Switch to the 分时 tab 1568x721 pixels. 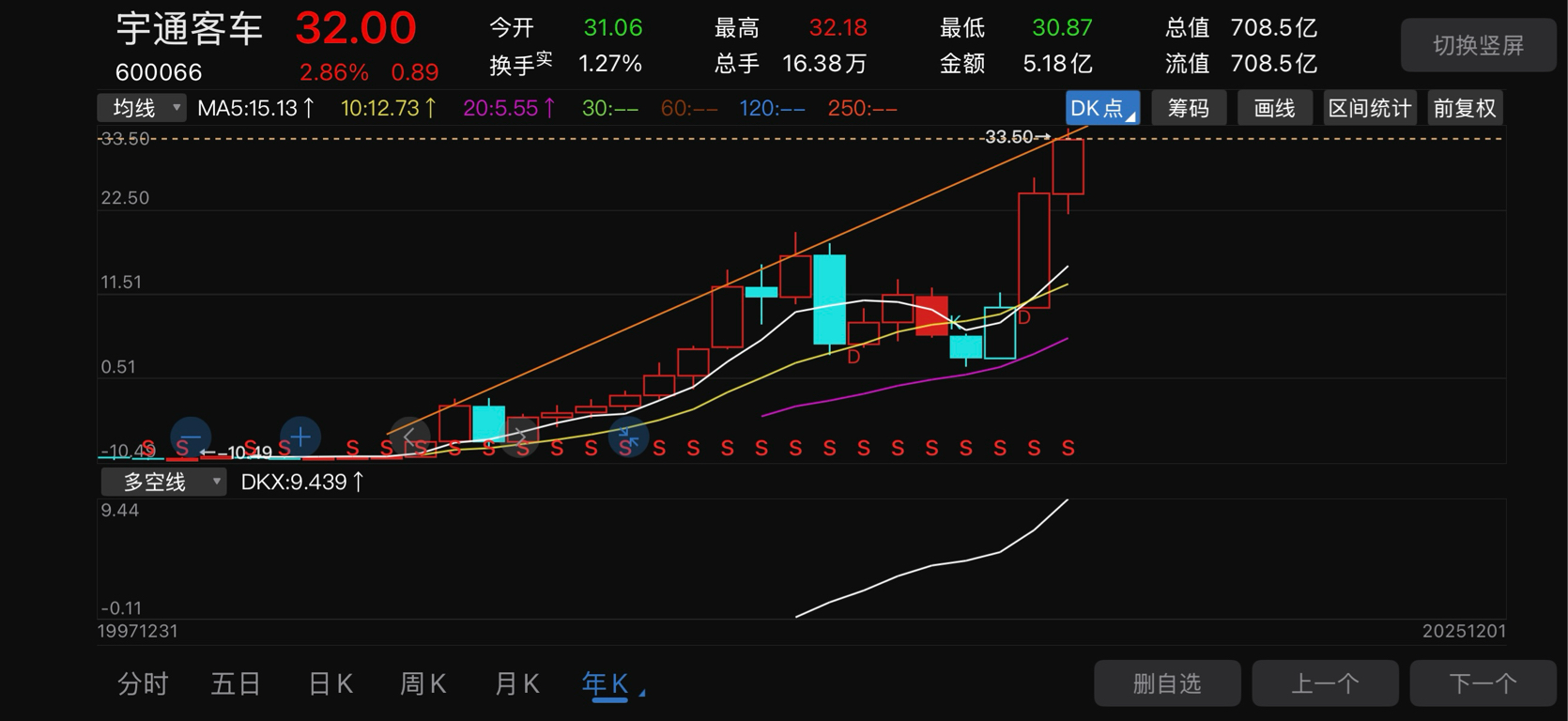[143, 683]
